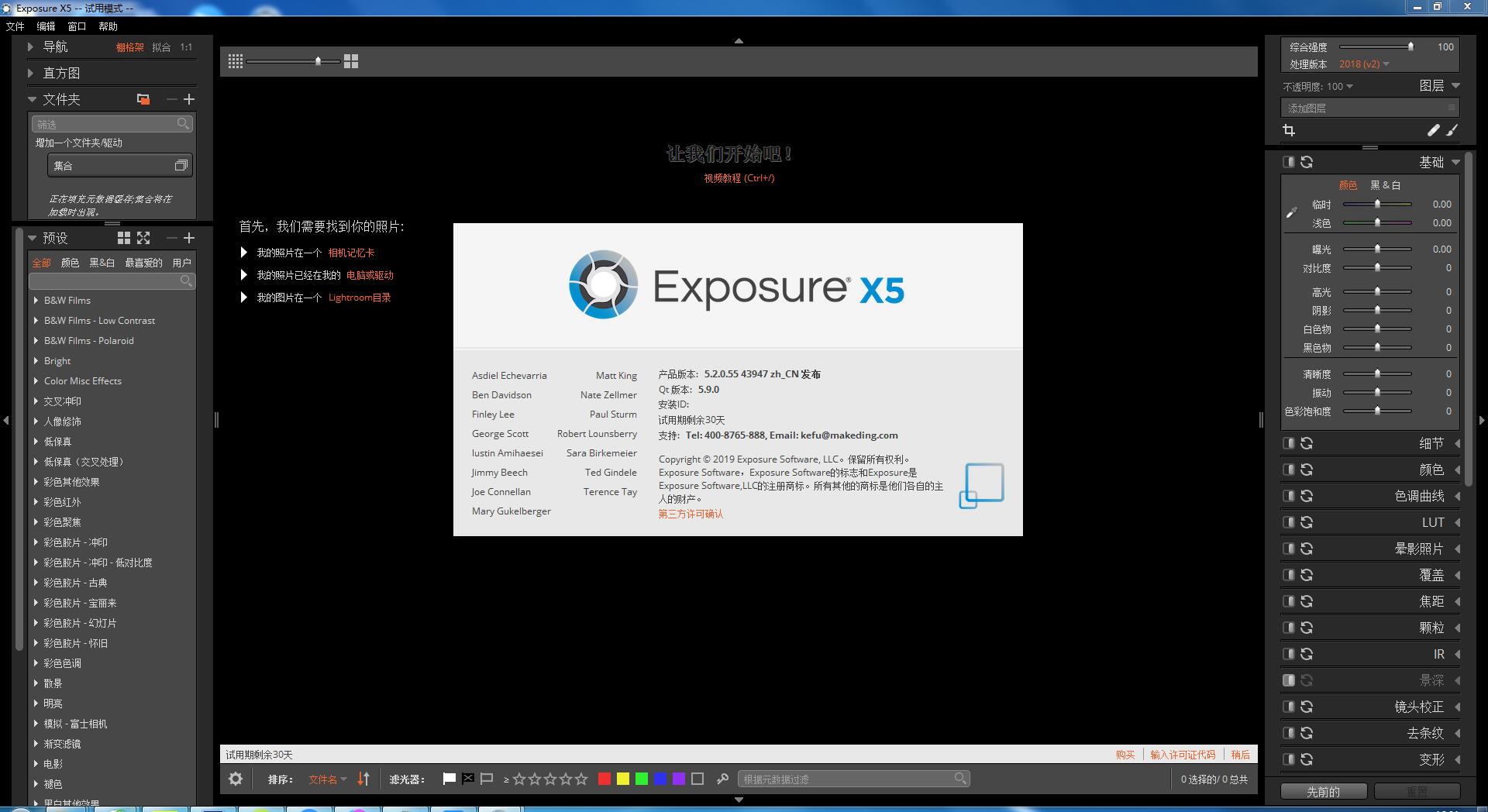Expand the 直方图 histogram panel
The width and height of the screenshot is (1488, 812).
(31, 73)
